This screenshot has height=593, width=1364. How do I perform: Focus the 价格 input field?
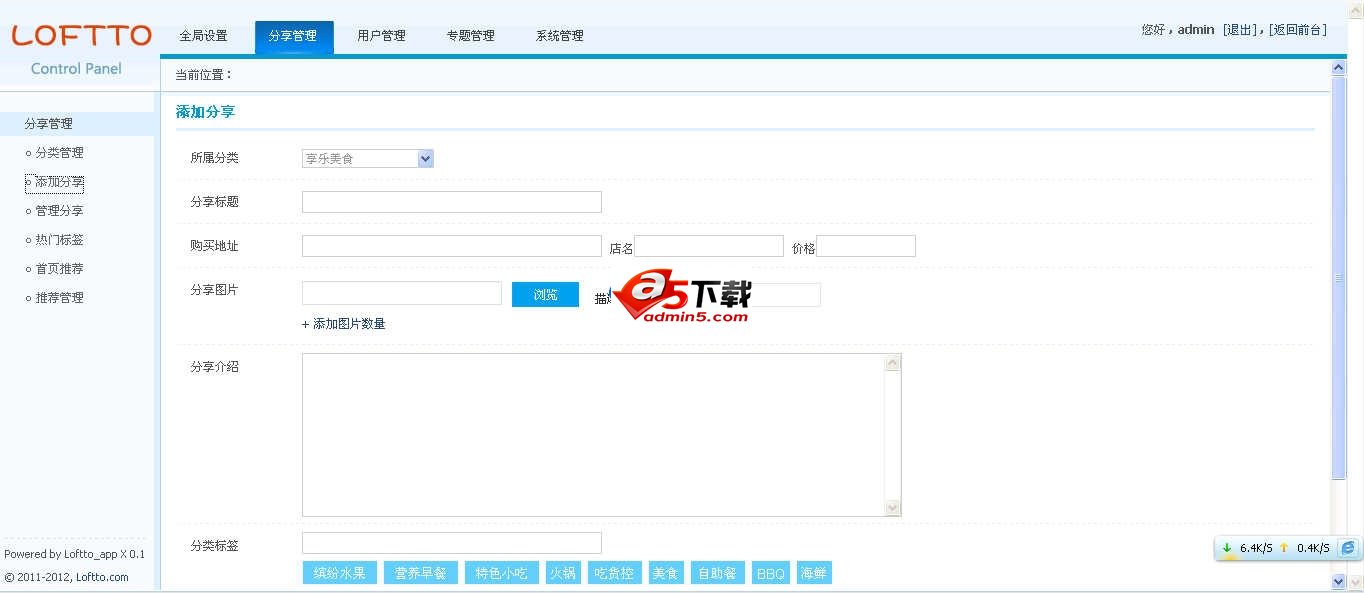866,246
